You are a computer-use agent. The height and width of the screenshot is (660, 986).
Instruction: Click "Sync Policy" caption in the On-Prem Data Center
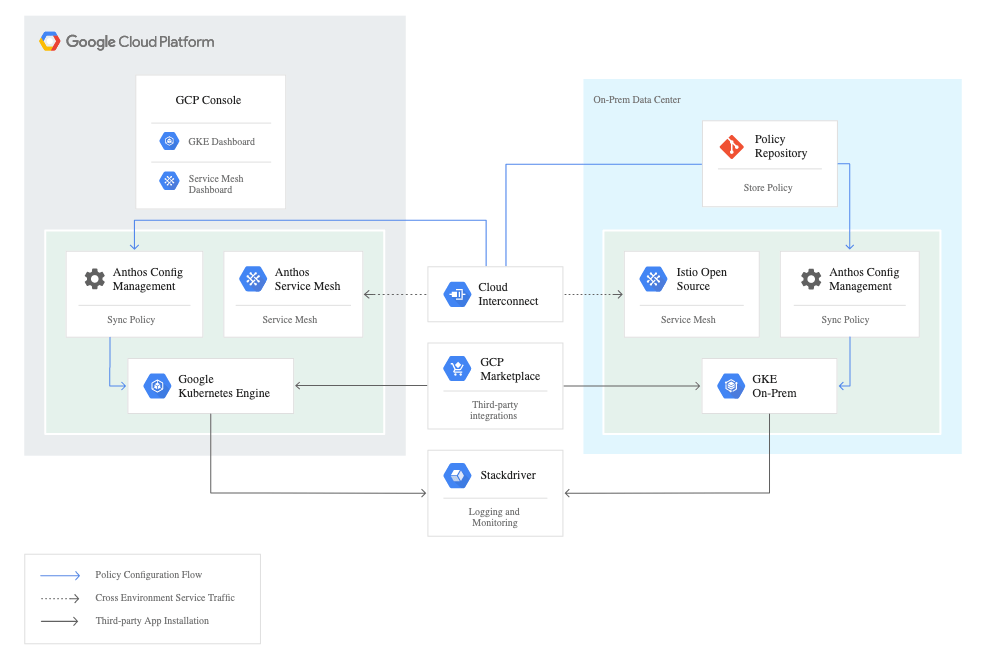coord(845,319)
